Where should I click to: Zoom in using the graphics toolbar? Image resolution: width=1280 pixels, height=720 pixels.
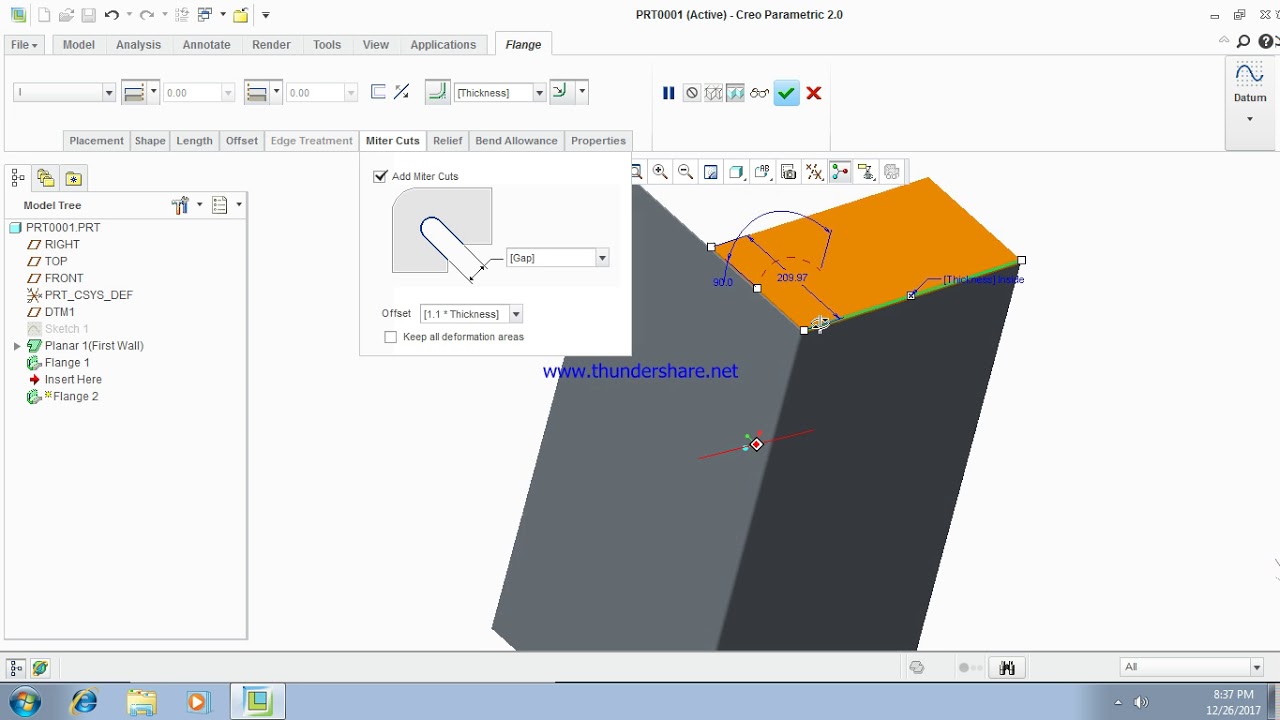click(660, 172)
